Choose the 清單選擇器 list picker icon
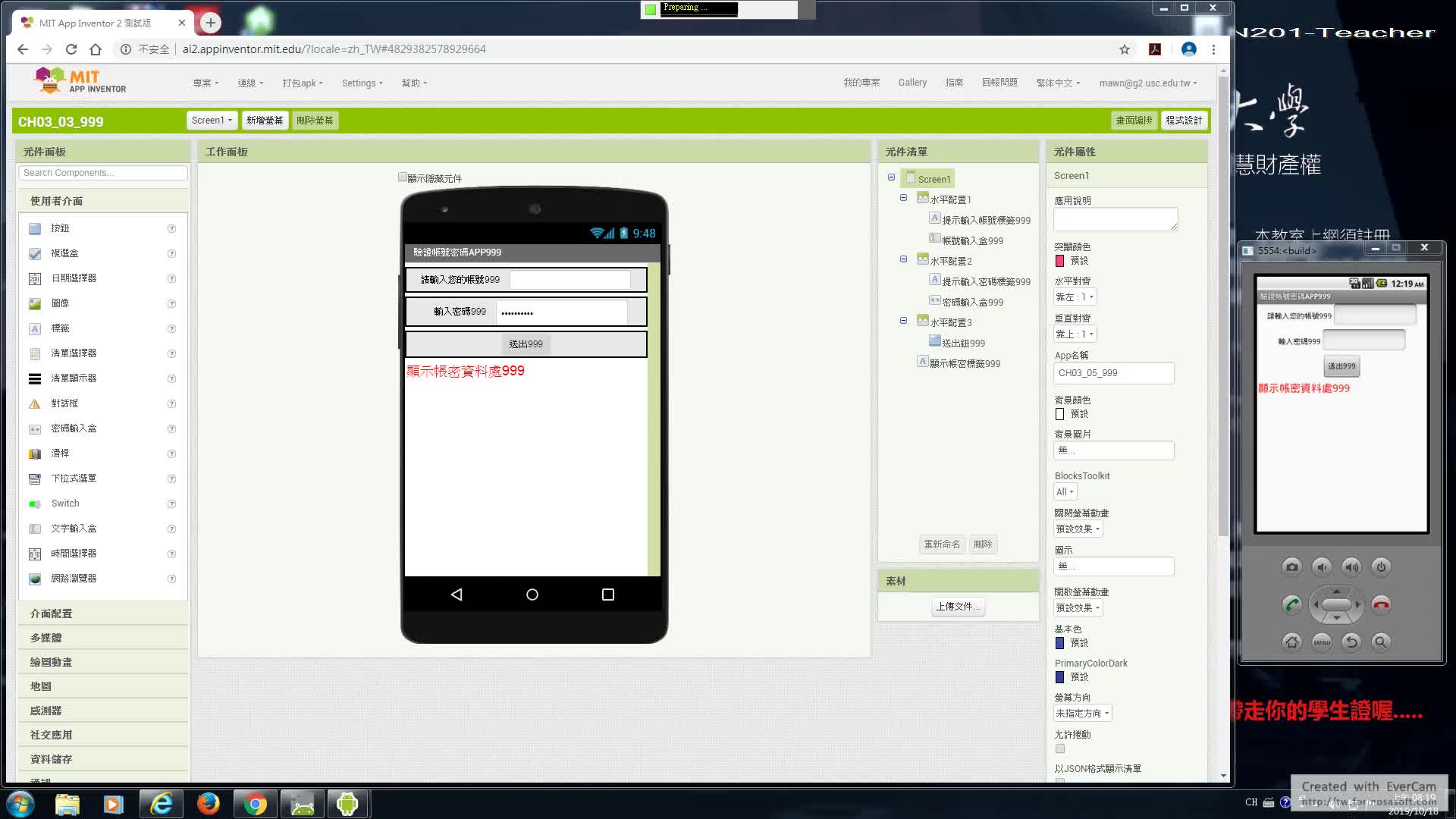 (35, 353)
